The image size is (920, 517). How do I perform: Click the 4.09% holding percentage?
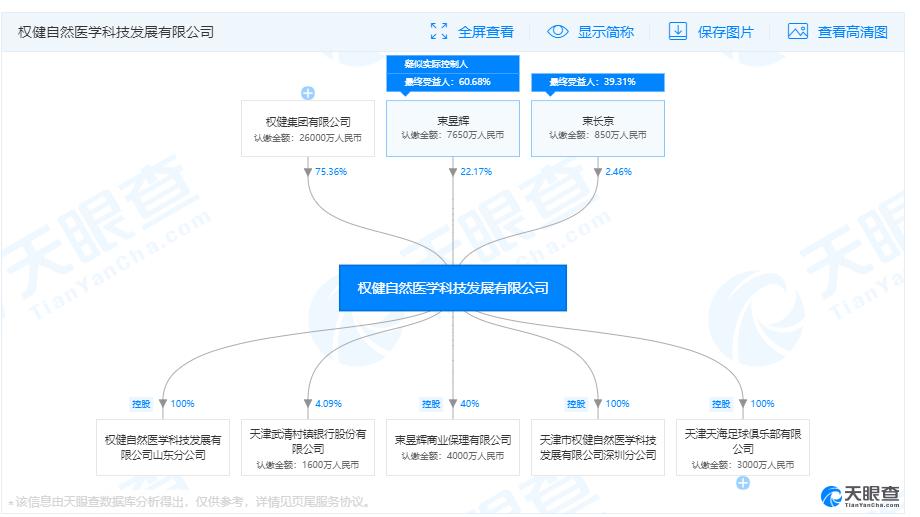(x=328, y=404)
